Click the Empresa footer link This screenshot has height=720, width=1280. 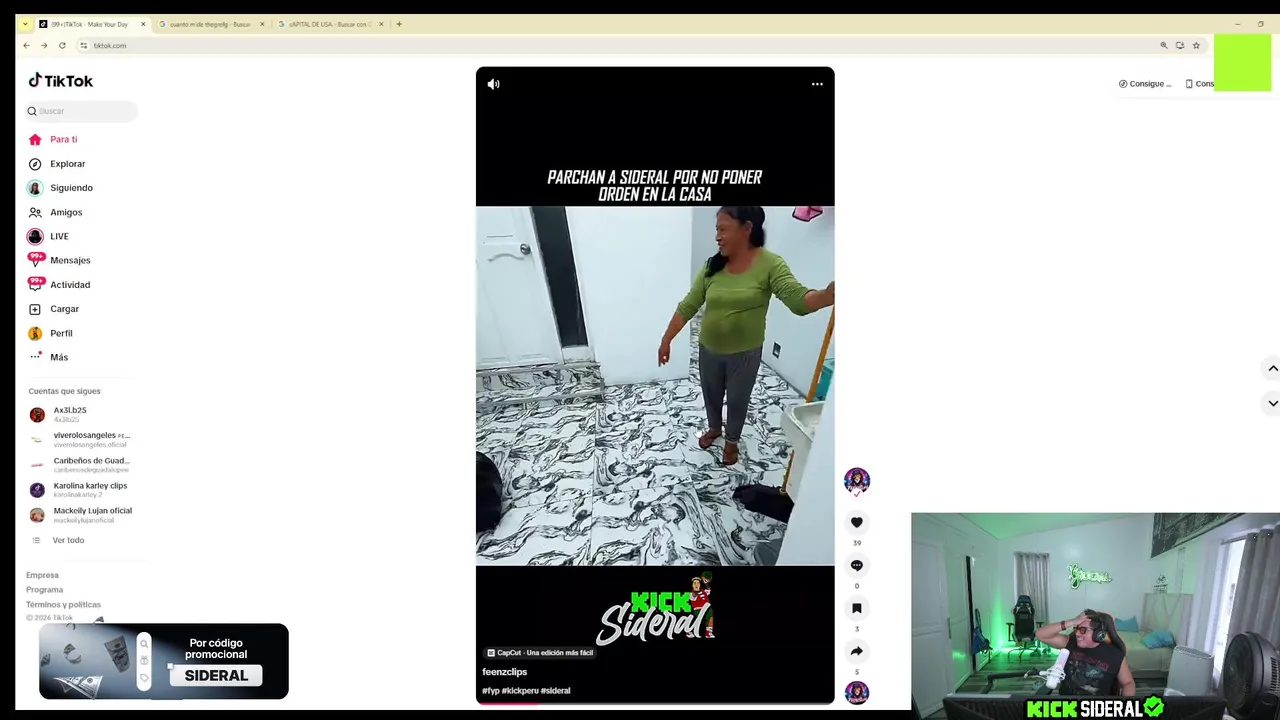(42, 575)
